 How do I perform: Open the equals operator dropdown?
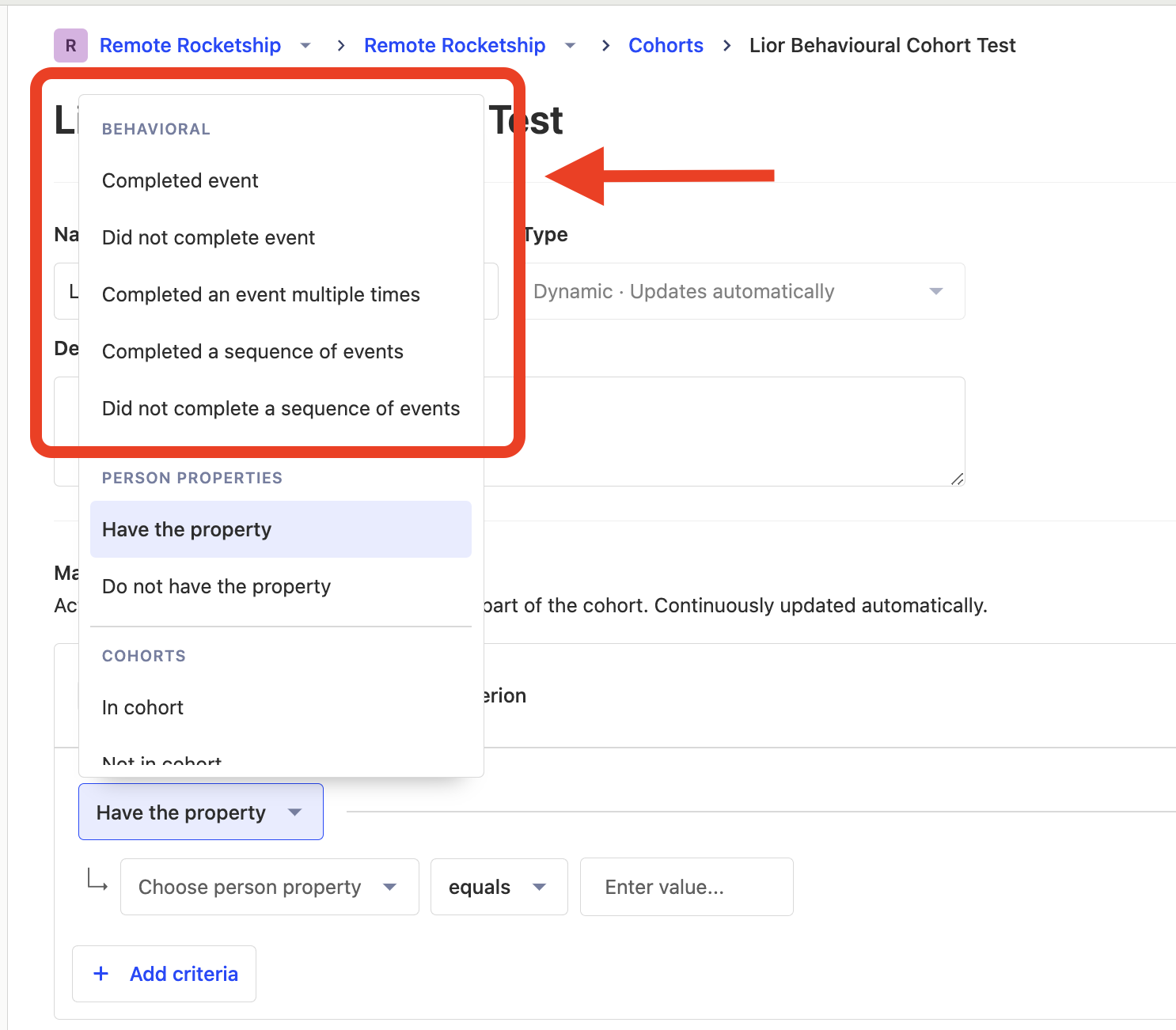pyautogui.click(x=499, y=887)
